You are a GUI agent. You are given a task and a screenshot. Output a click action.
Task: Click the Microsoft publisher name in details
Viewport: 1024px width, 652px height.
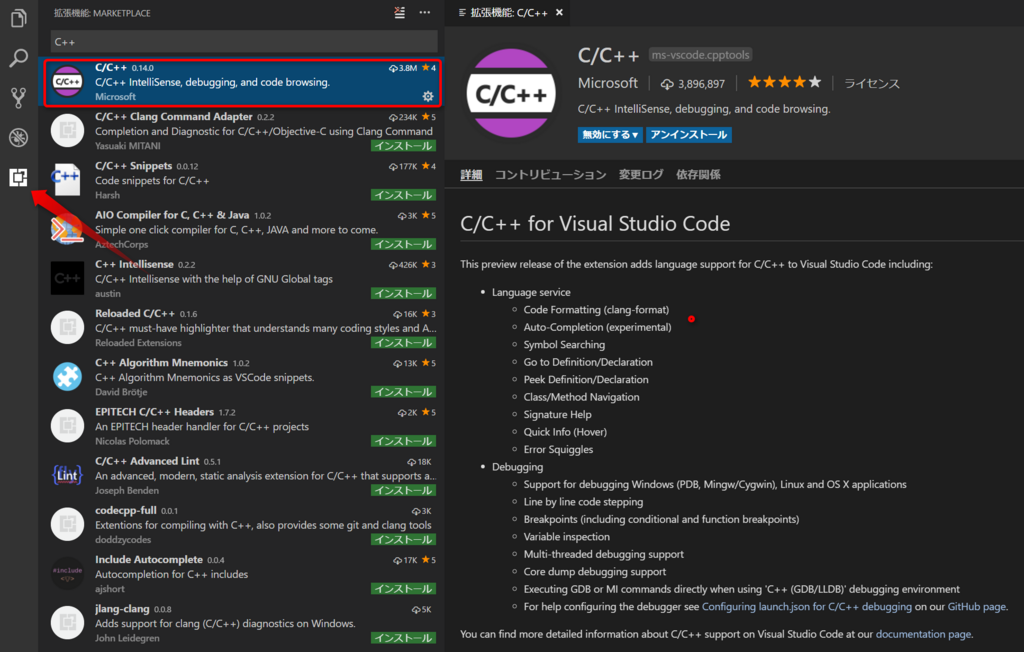[607, 83]
